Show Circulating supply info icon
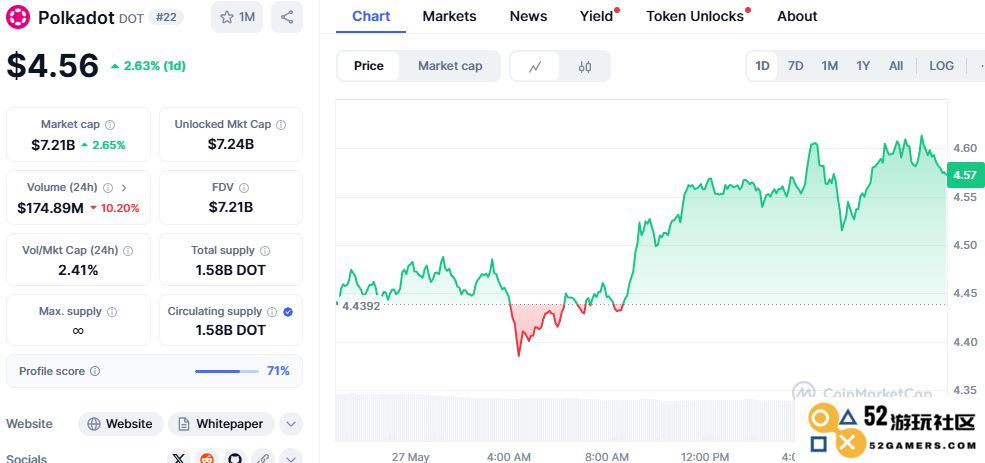Viewport: 985px width, 463px height. [x=272, y=311]
